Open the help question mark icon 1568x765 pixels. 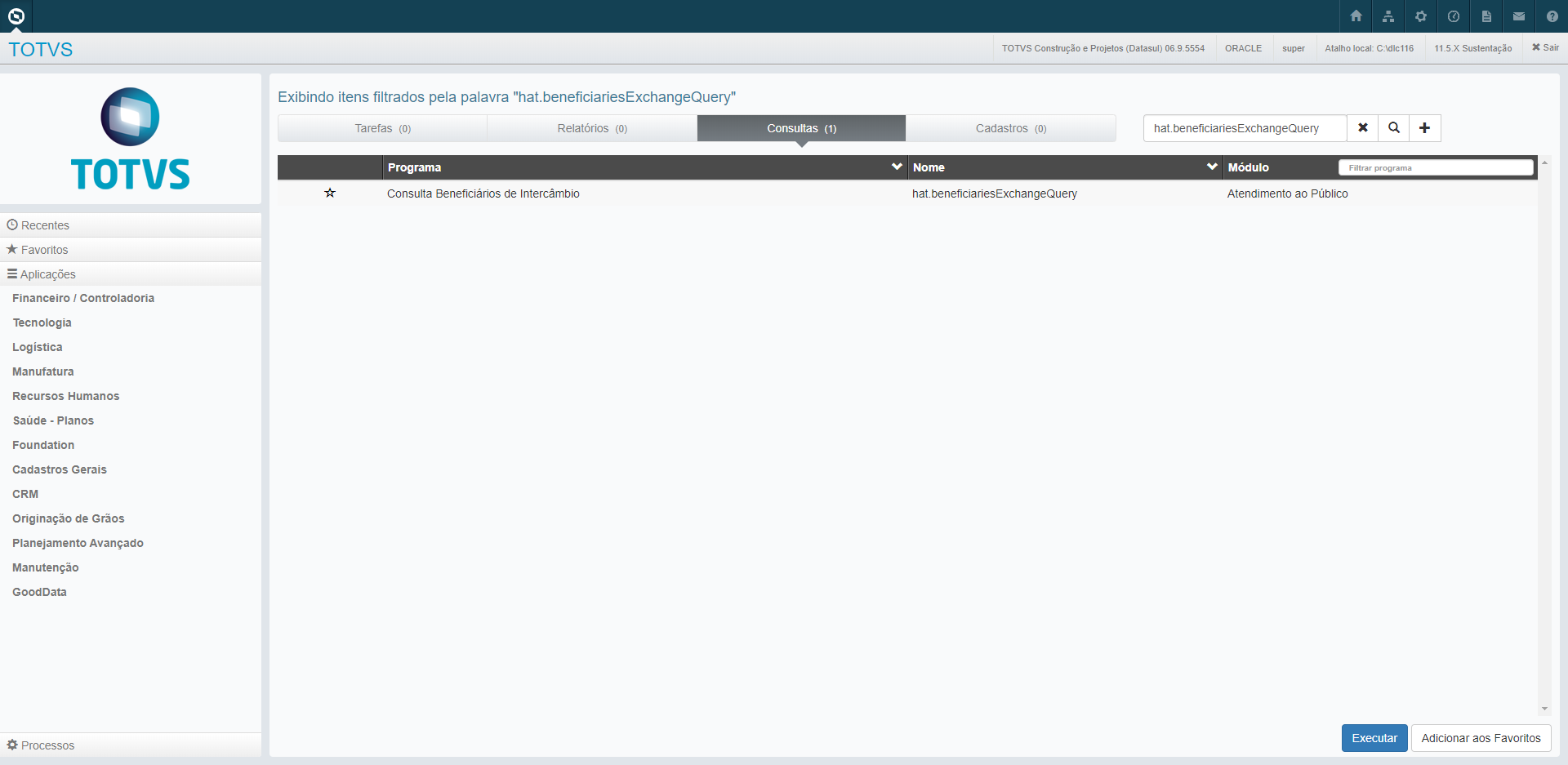[1552, 16]
